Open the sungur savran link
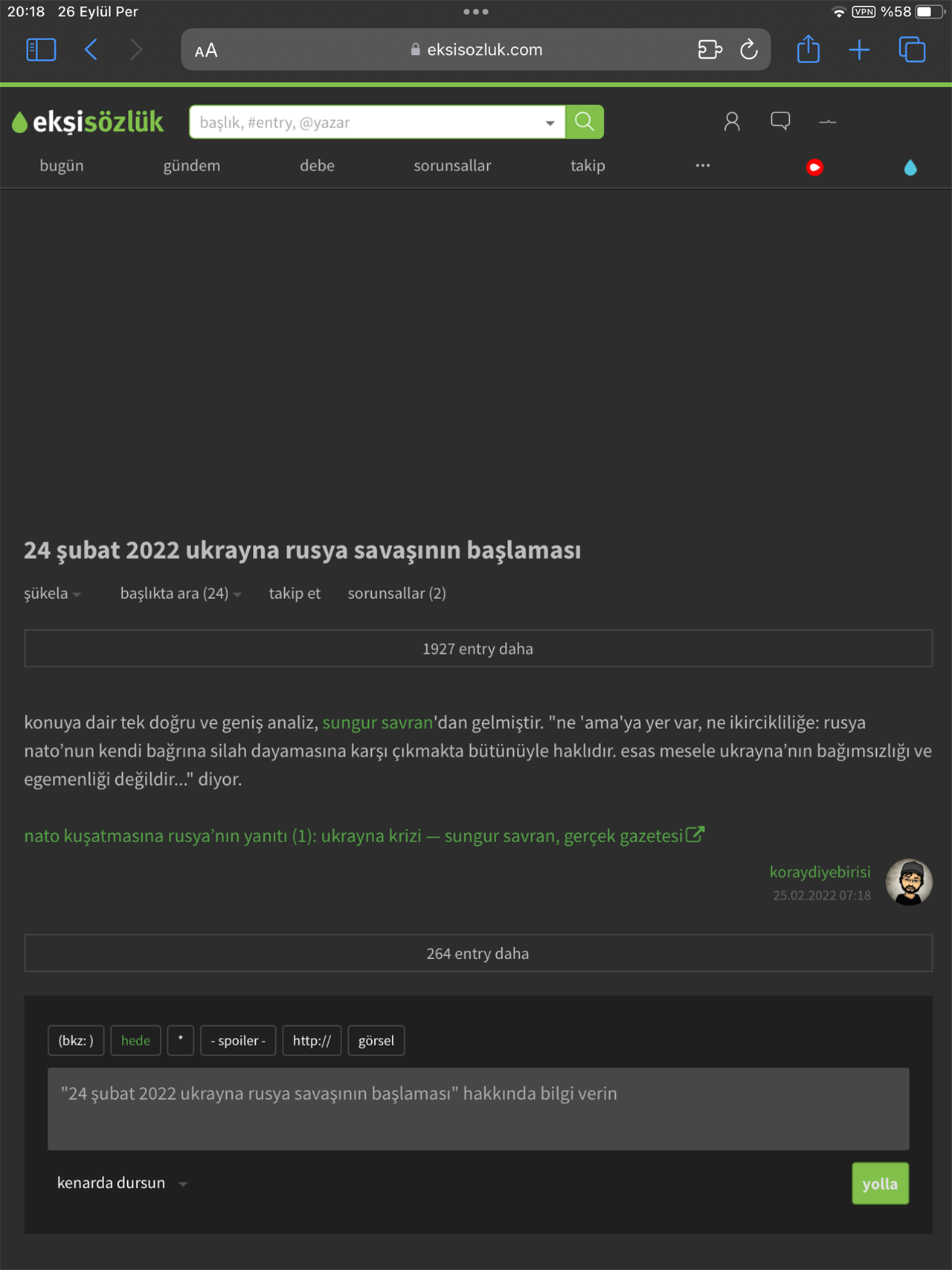 click(x=377, y=722)
